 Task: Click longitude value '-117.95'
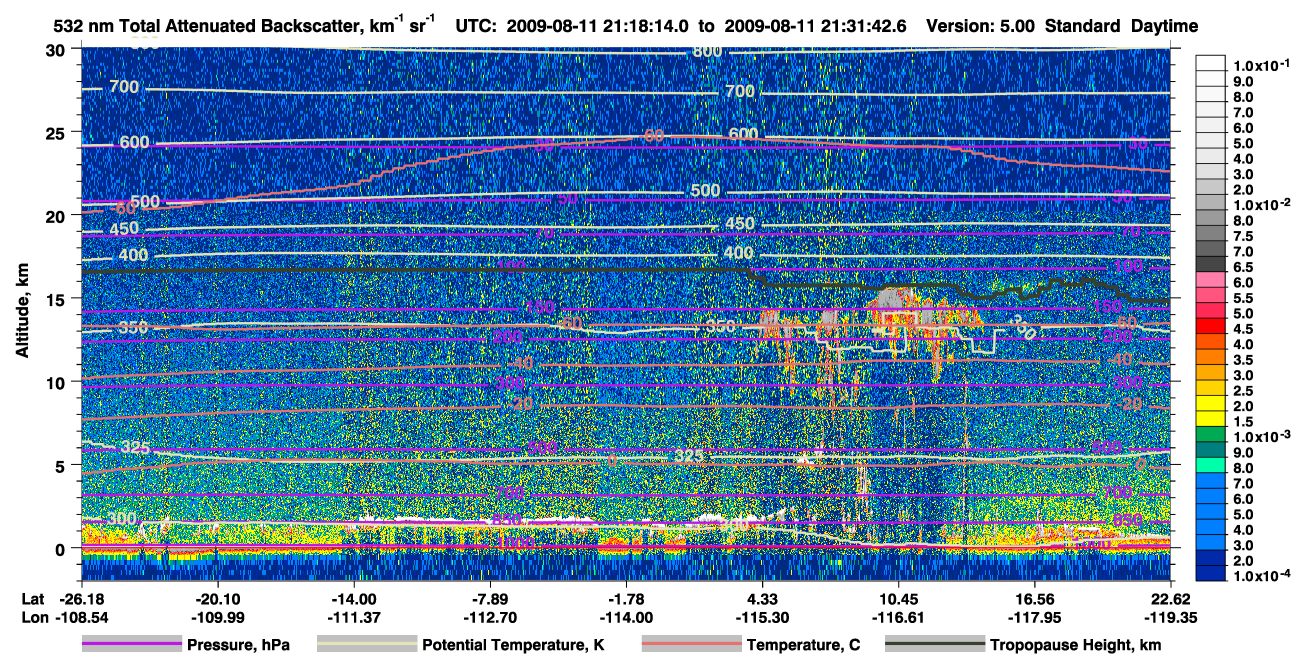(1035, 616)
